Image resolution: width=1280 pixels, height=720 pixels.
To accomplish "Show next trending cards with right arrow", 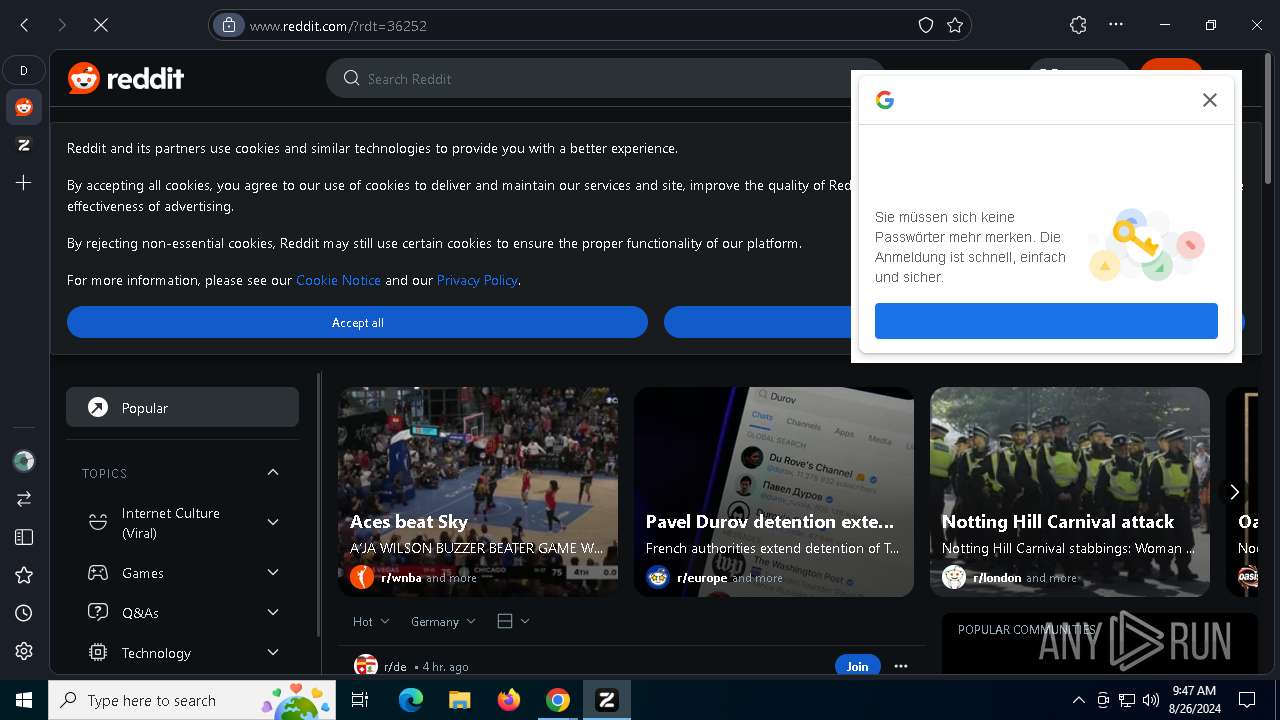I will coord(1234,492).
